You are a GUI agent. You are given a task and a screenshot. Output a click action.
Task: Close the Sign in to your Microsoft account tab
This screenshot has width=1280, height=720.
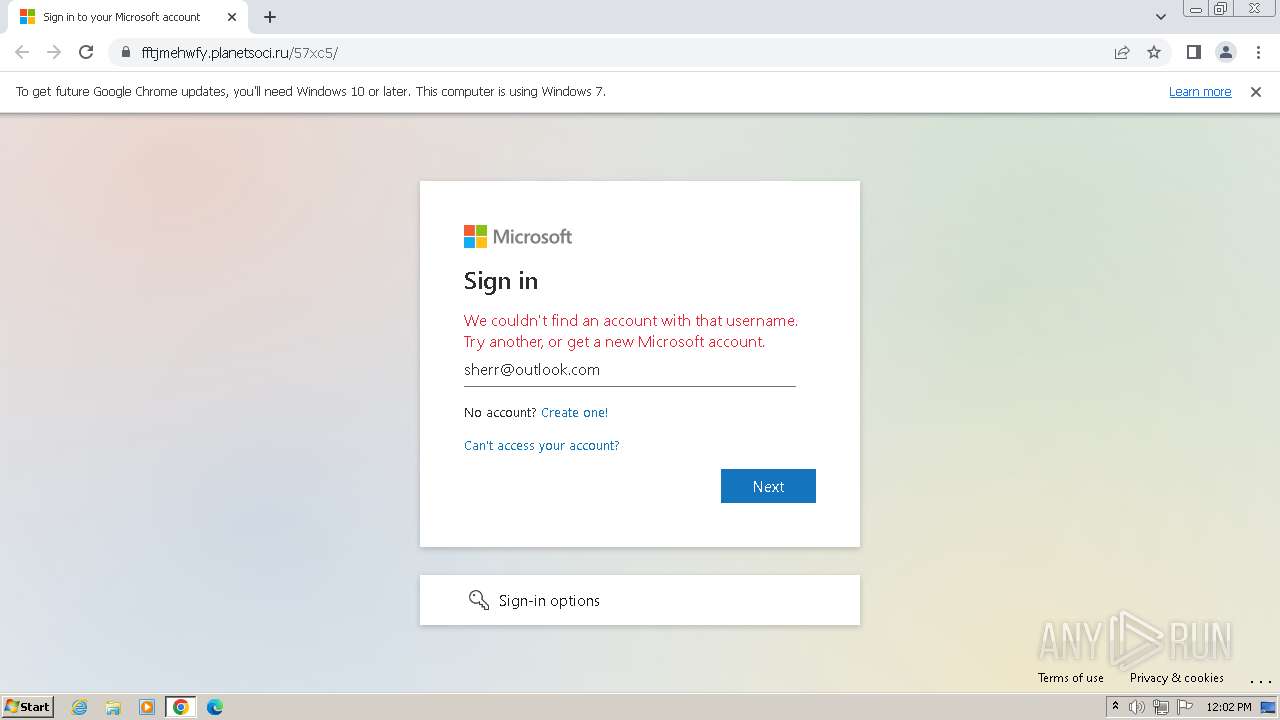(232, 17)
